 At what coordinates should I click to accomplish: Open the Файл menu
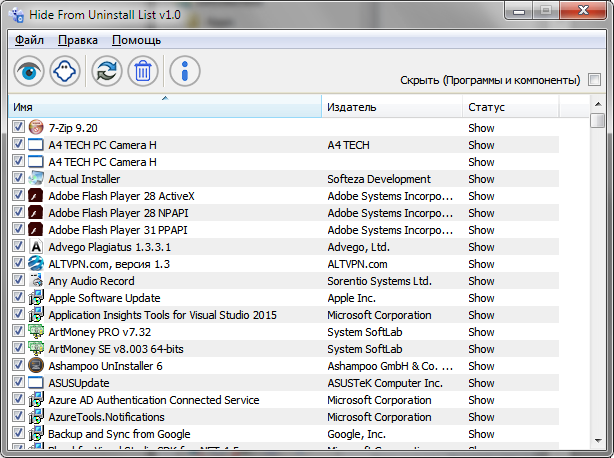[29, 40]
